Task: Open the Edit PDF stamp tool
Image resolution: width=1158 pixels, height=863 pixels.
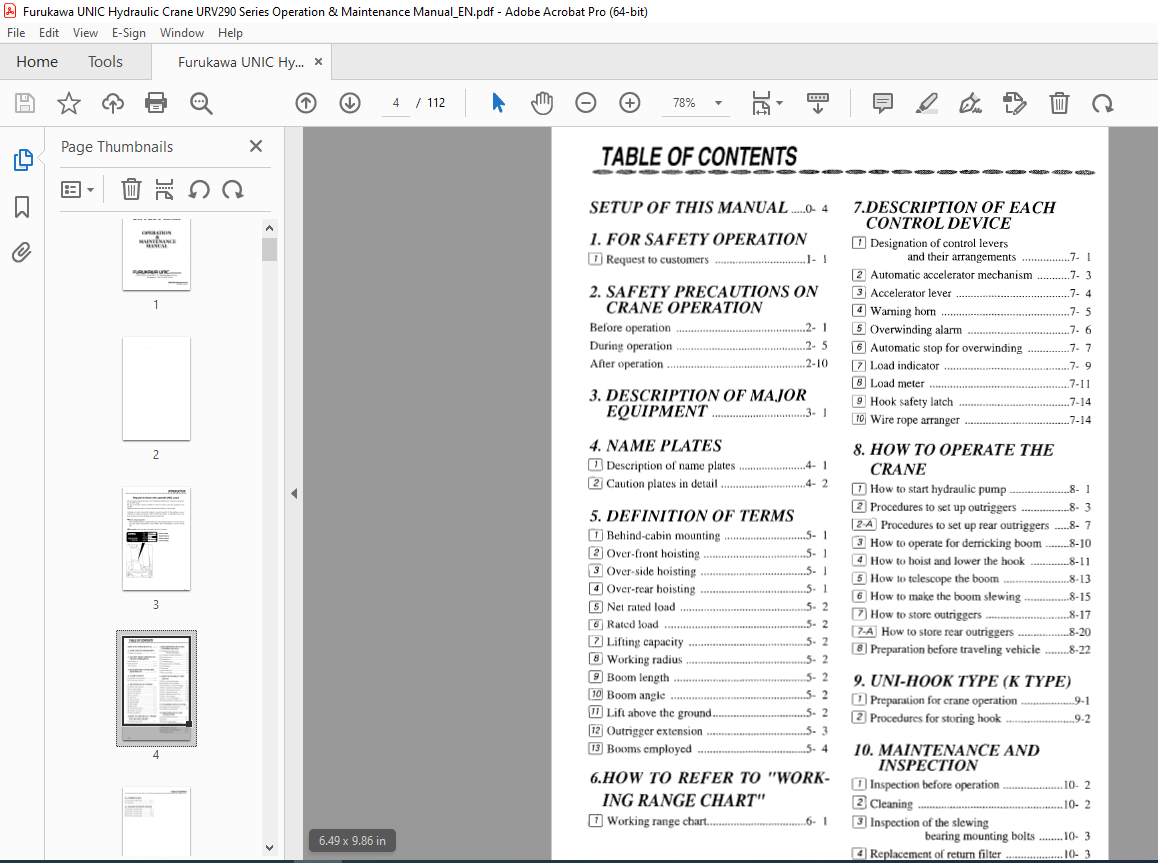Action: click(x=1015, y=103)
